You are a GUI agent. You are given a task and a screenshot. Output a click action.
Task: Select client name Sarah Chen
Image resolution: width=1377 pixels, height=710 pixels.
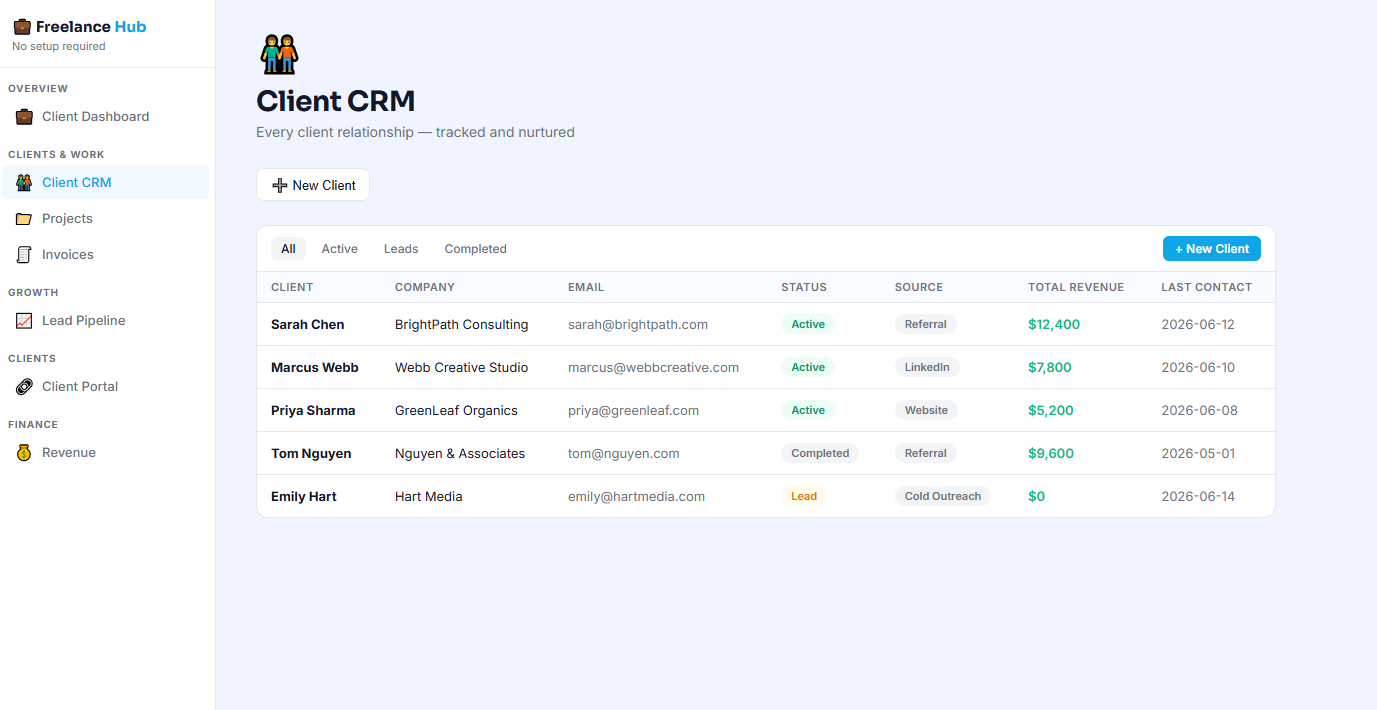click(x=308, y=324)
